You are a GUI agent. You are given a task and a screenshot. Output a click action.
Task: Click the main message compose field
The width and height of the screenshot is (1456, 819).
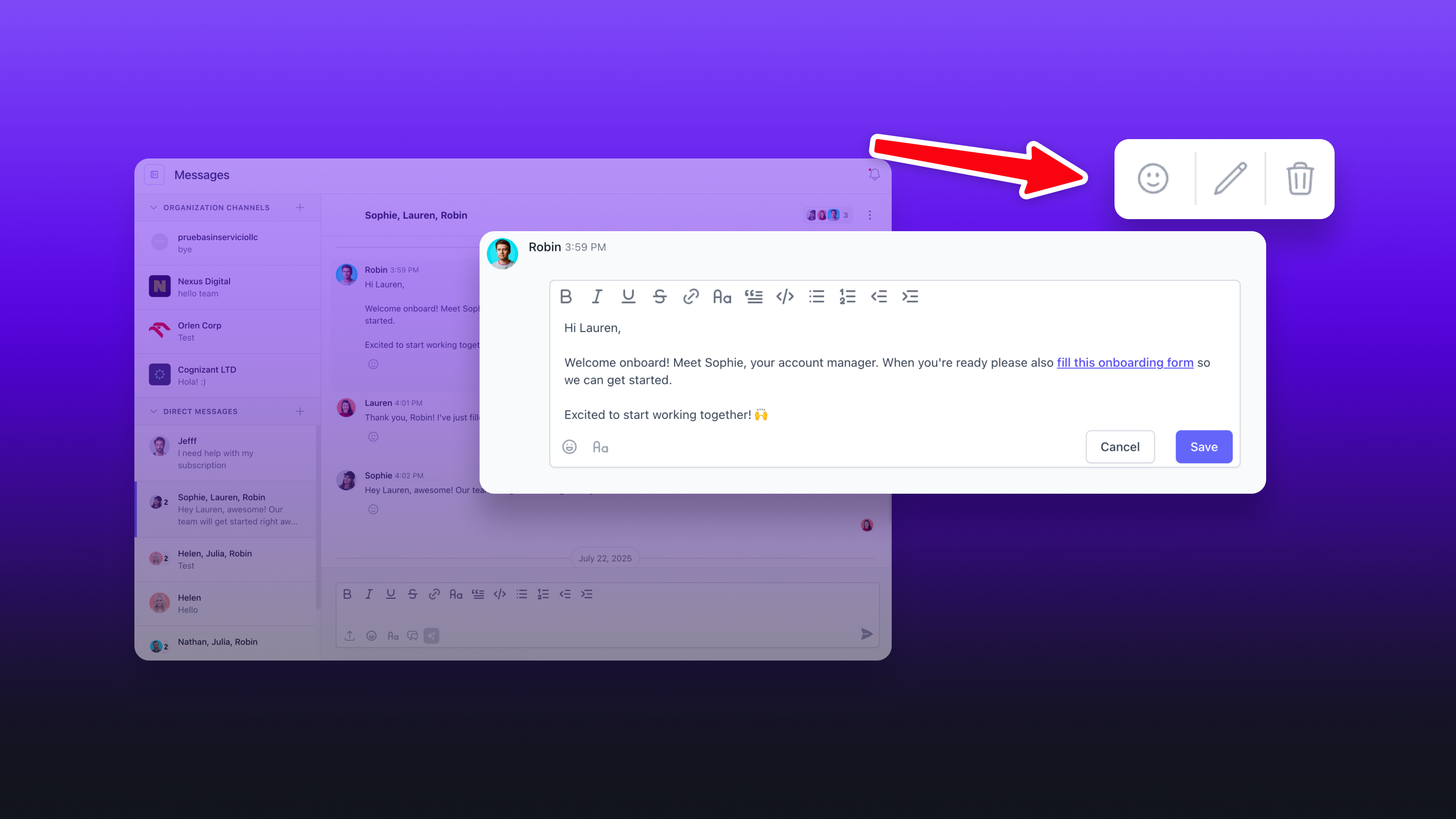pyautogui.click(x=607, y=615)
